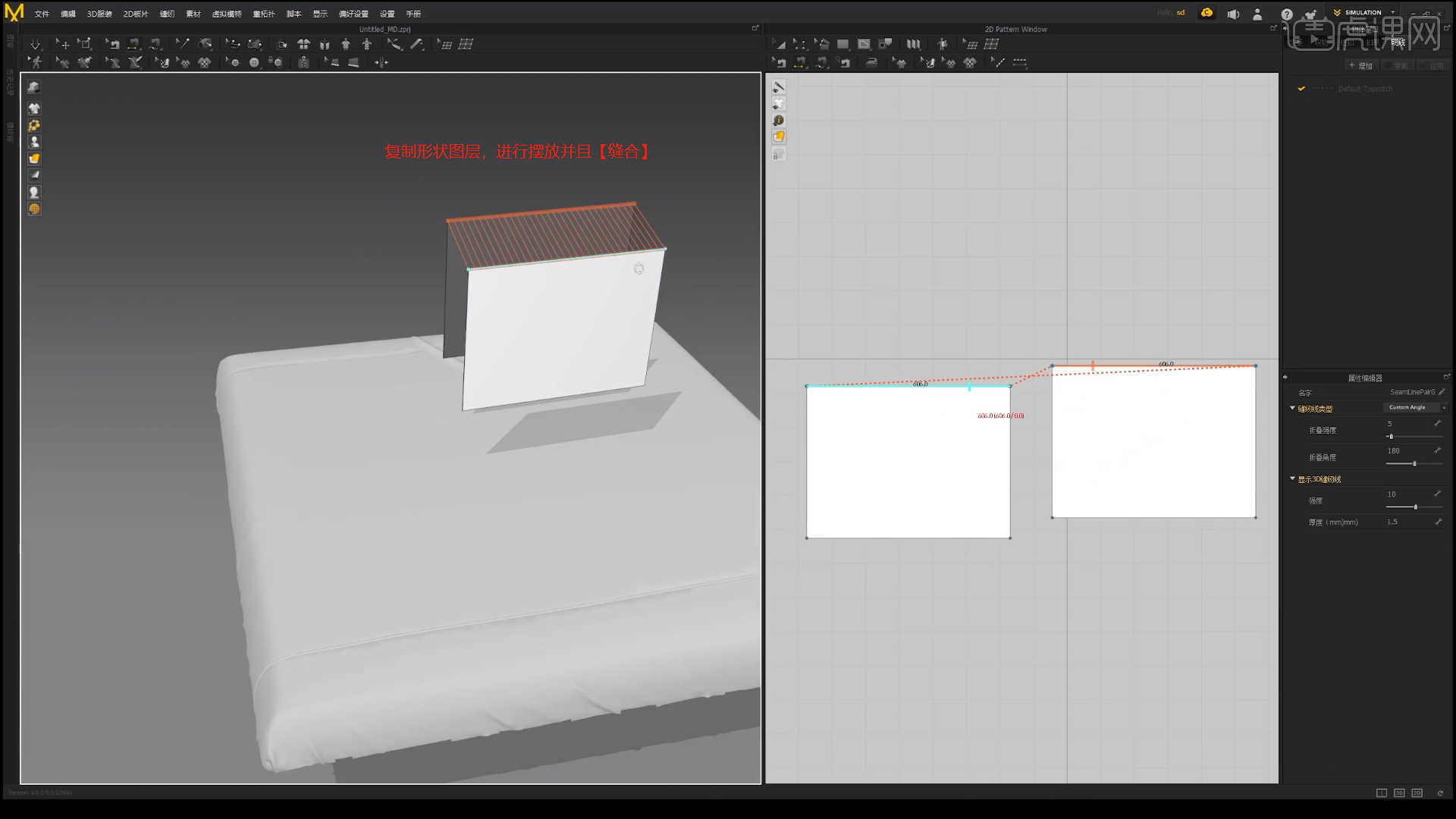Viewport: 1456px width, 819px height.
Task: Click the user profile icon
Action: click(x=1257, y=14)
